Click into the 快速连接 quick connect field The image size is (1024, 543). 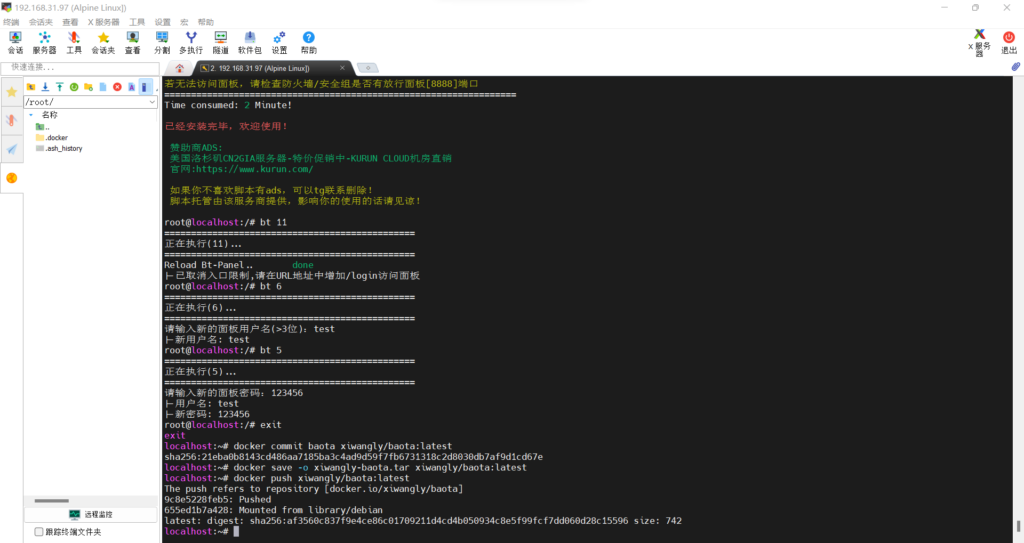tap(80, 67)
